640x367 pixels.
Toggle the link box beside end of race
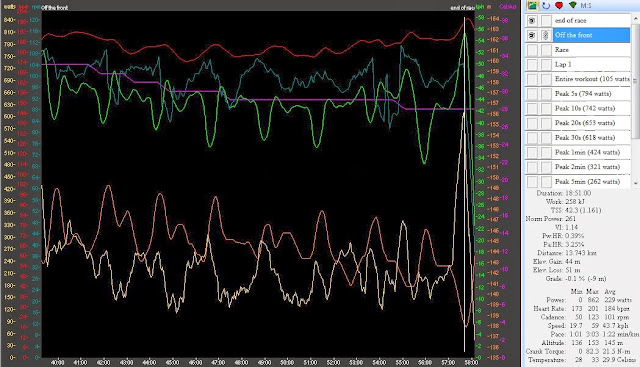[x=546, y=20]
